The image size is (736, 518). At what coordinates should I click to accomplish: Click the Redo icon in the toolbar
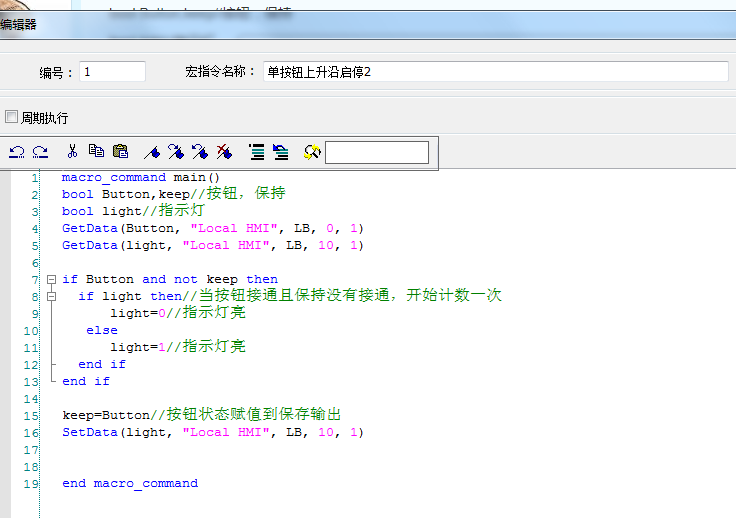tap(41, 152)
